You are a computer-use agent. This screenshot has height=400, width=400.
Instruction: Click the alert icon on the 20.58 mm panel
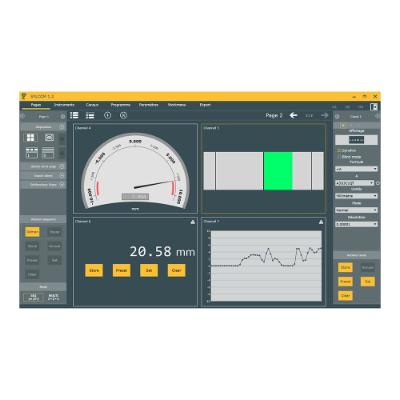193,222
